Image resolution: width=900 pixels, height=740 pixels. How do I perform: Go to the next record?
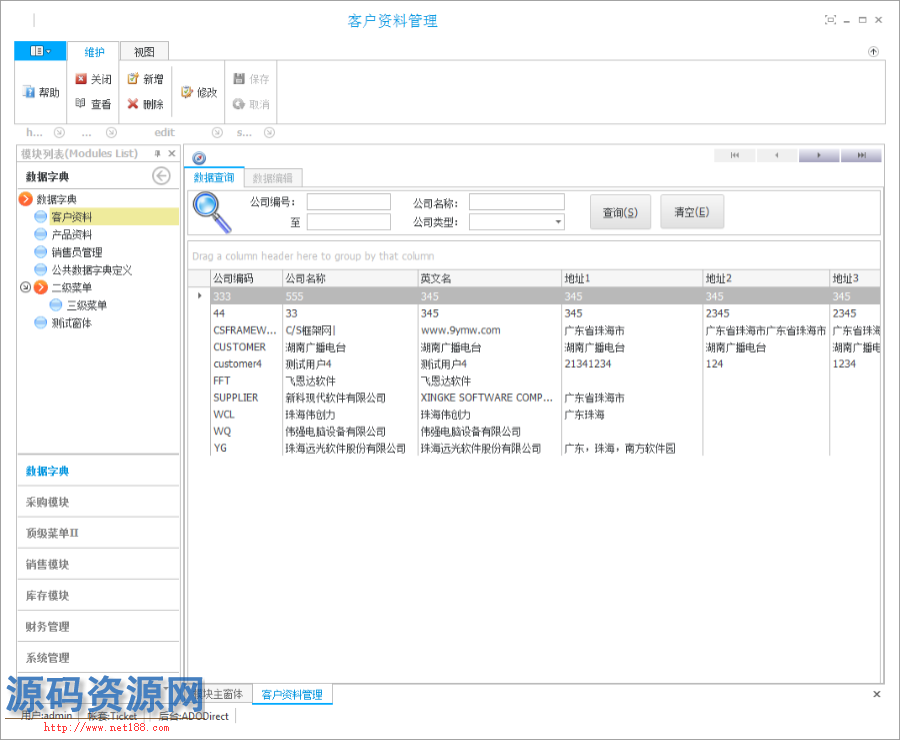pos(819,155)
